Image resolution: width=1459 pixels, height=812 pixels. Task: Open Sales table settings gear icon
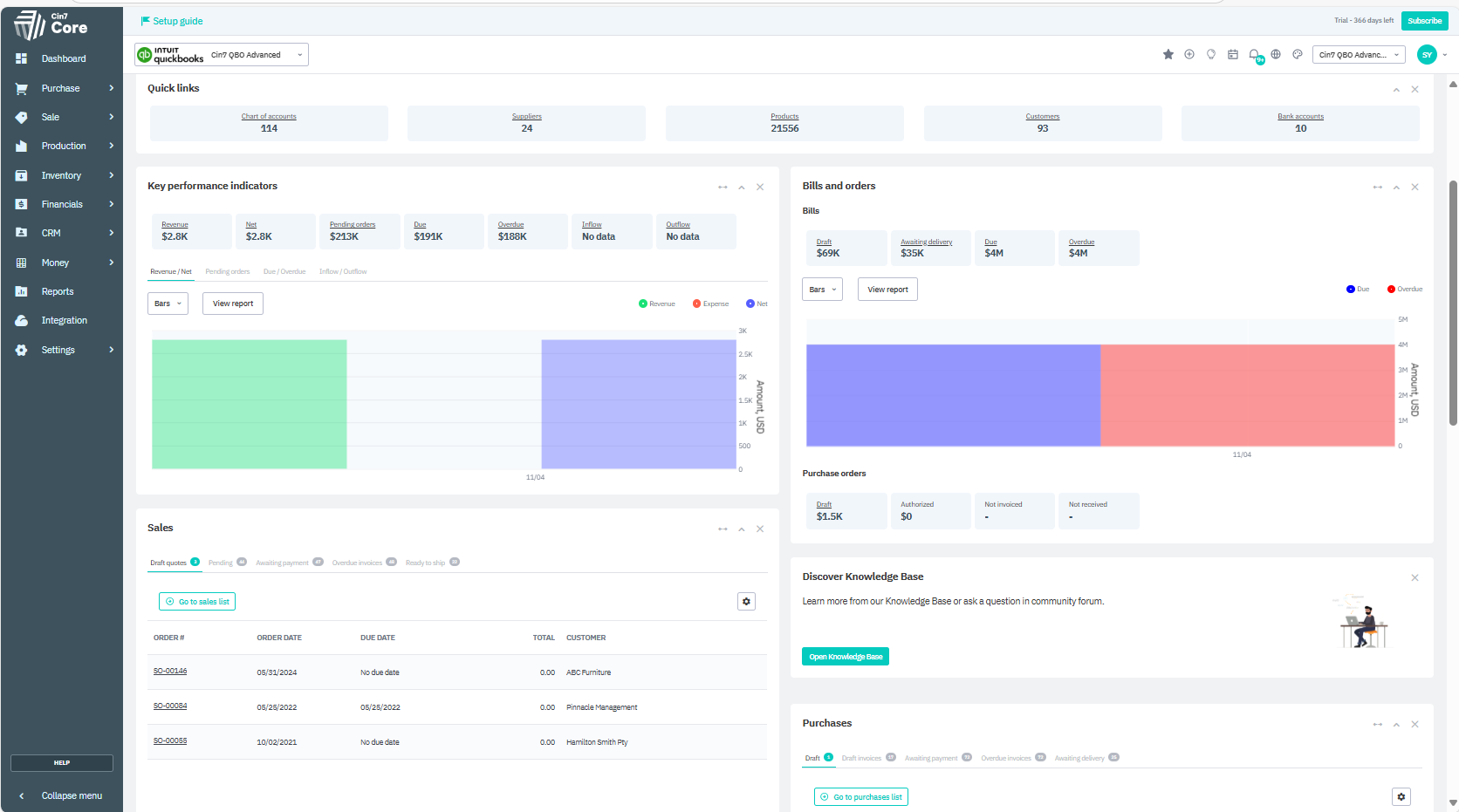[746, 601]
